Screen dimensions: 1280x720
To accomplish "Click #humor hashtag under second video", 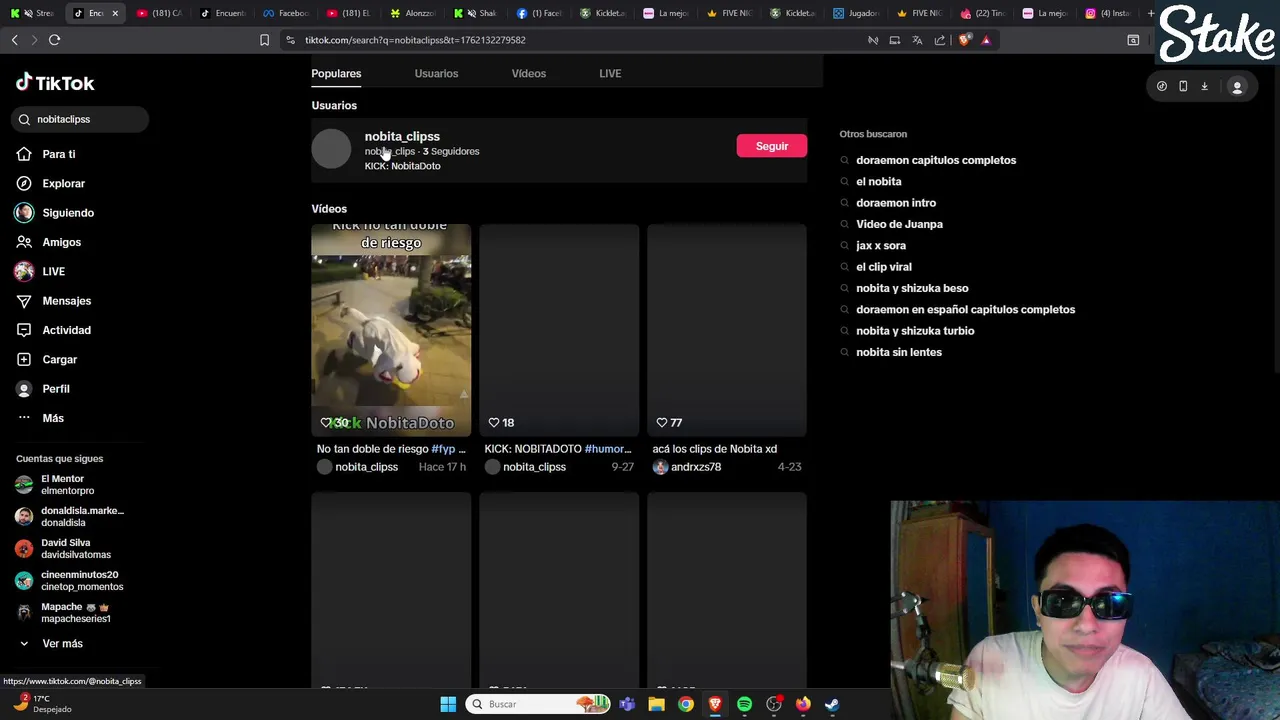I will pyautogui.click(x=608, y=449).
